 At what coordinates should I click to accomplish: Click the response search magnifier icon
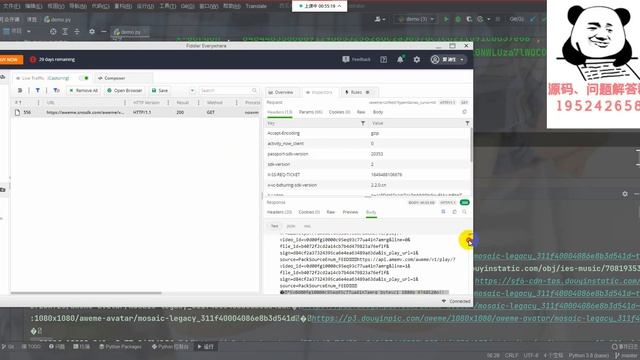click(x=464, y=212)
